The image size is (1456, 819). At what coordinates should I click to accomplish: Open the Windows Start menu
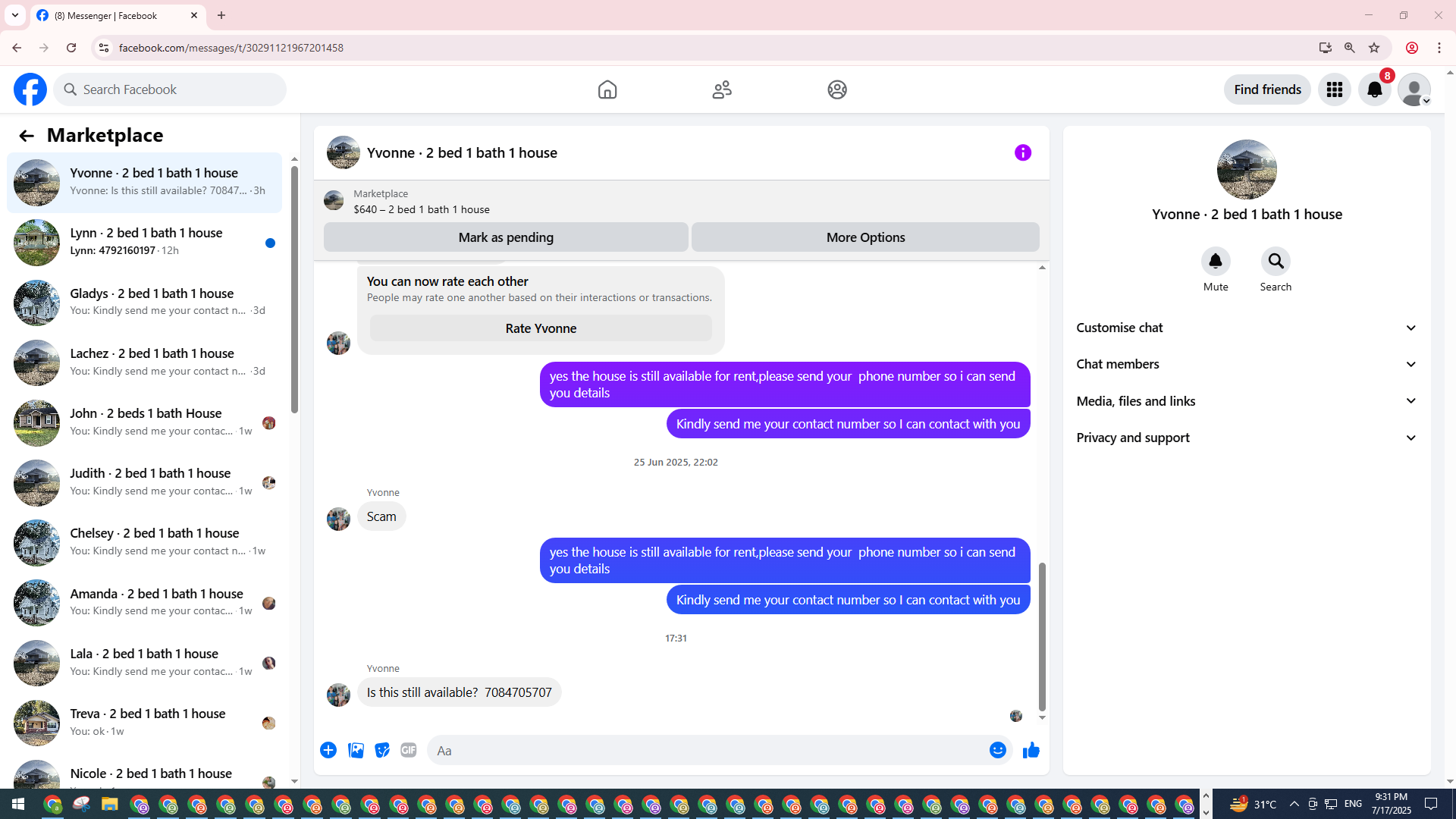coord(18,804)
